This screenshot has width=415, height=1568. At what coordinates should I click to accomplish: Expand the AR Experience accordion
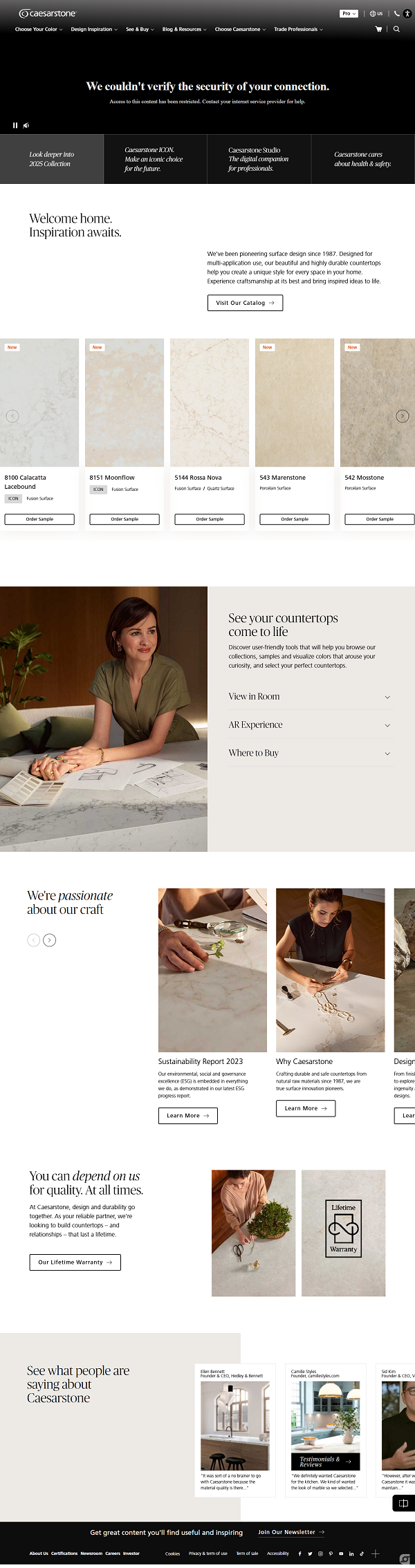[309, 725]
